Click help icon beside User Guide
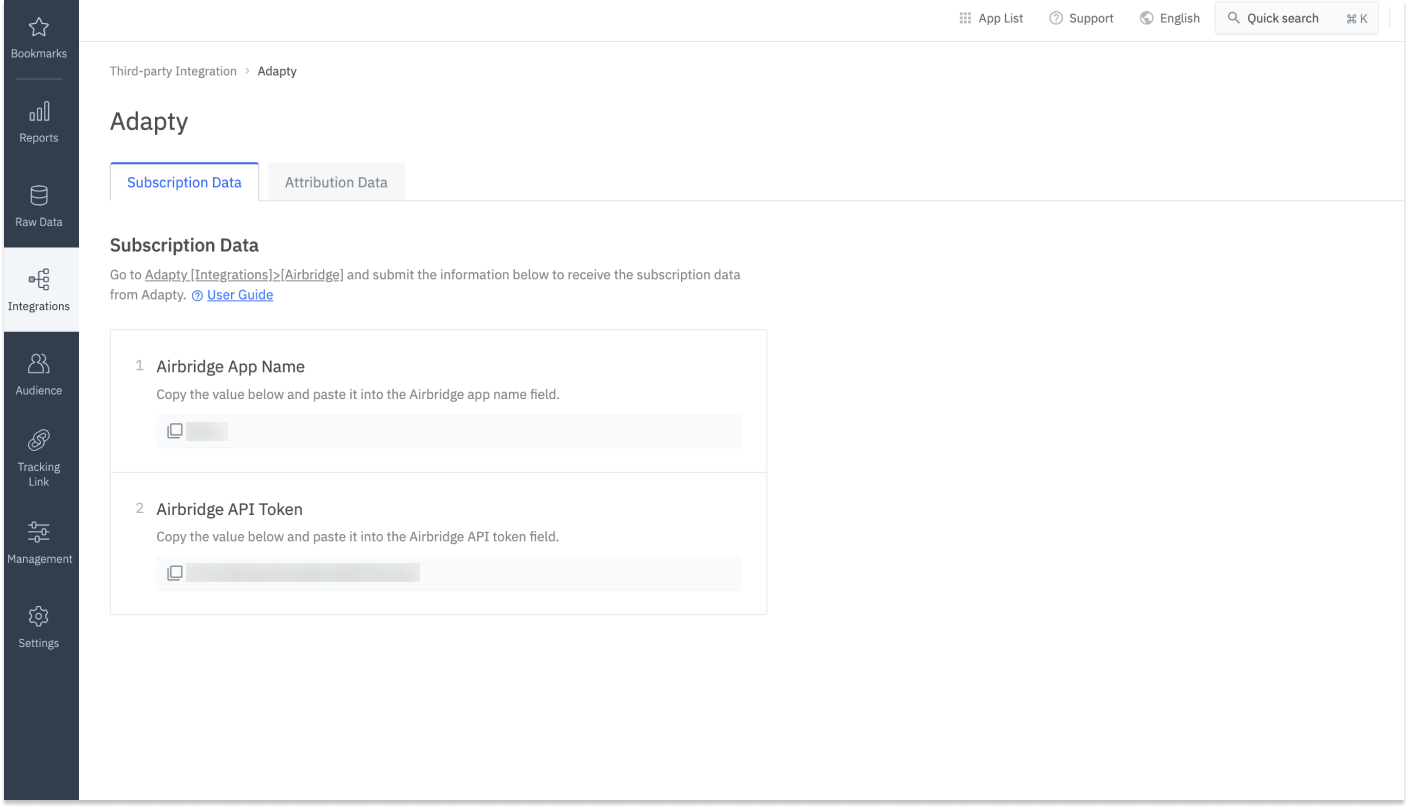The image size is (1408, 808). (x=197, y=296)
